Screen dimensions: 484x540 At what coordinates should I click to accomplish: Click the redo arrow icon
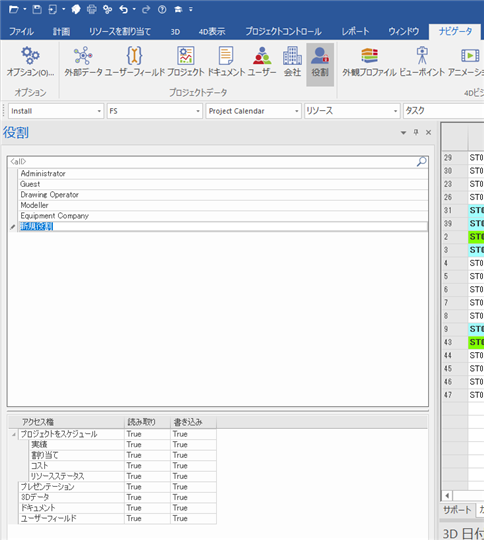point(146,9)
